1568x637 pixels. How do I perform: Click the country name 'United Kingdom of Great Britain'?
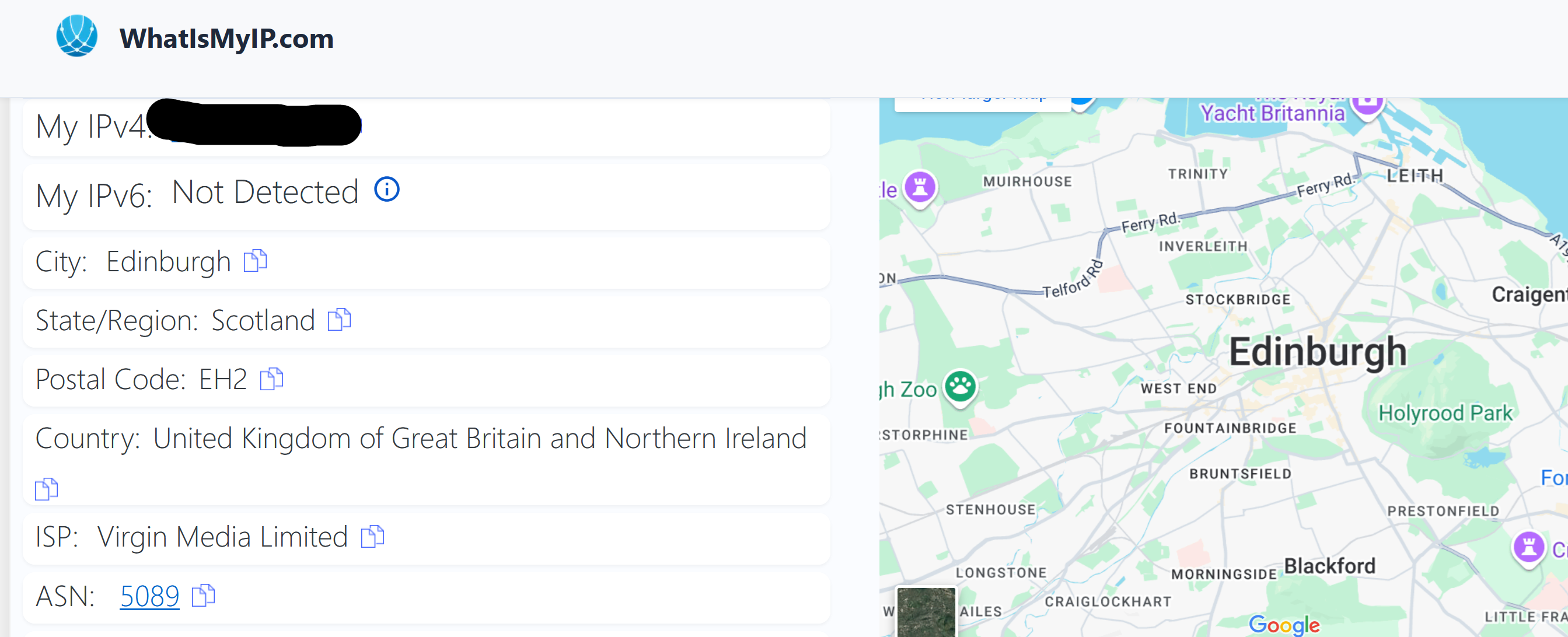(x=347, y=438)
